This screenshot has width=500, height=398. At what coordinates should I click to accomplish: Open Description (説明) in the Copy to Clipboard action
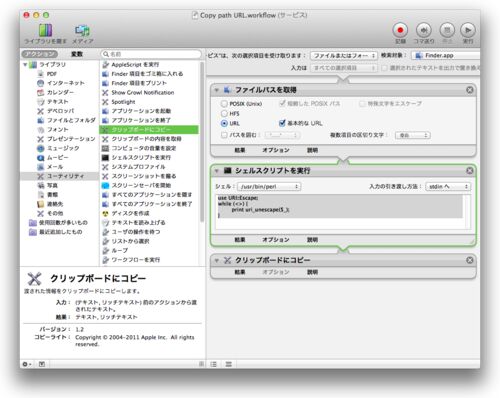coord(312,272)
